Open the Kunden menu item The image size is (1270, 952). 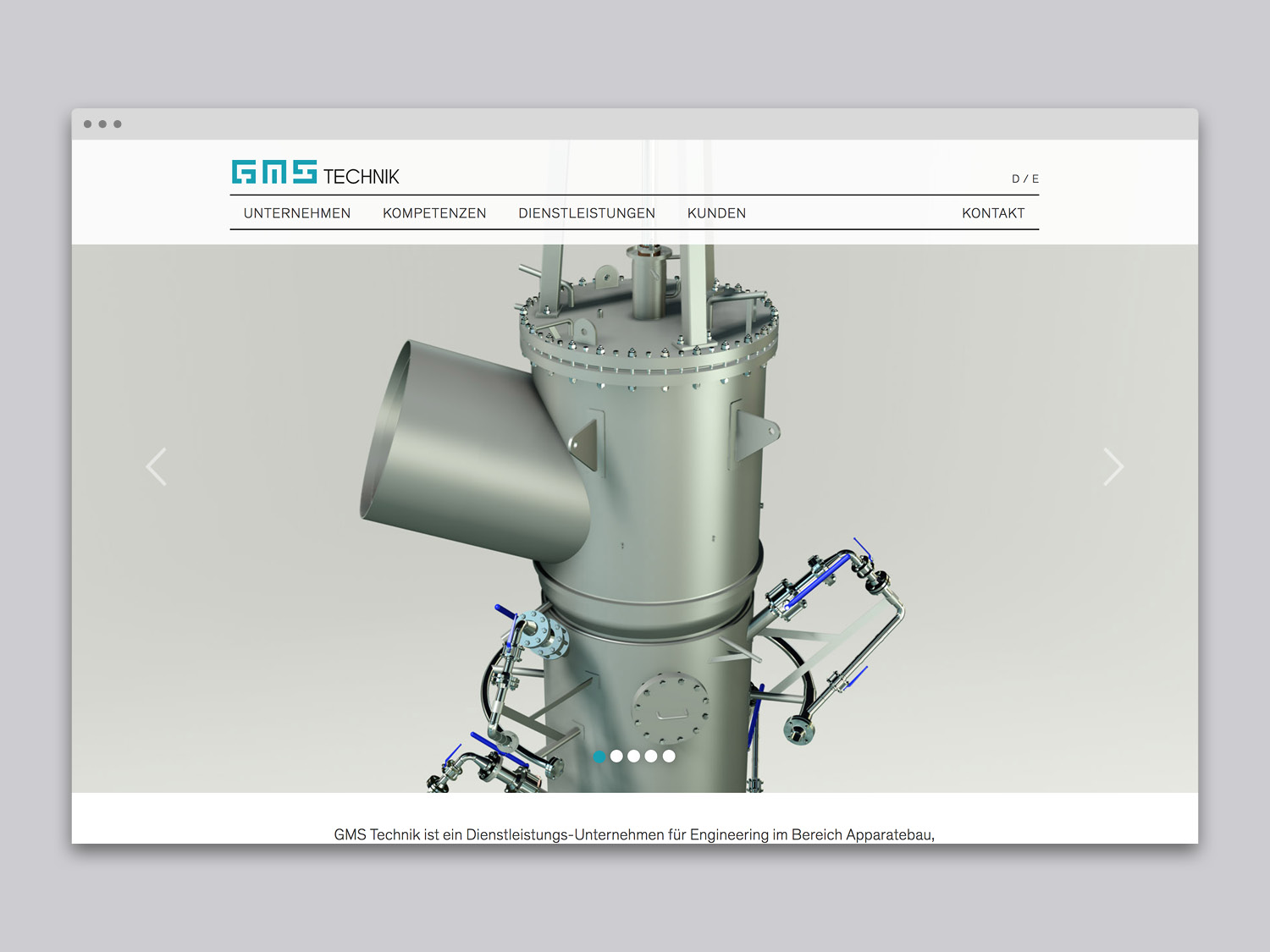[716, 213]
